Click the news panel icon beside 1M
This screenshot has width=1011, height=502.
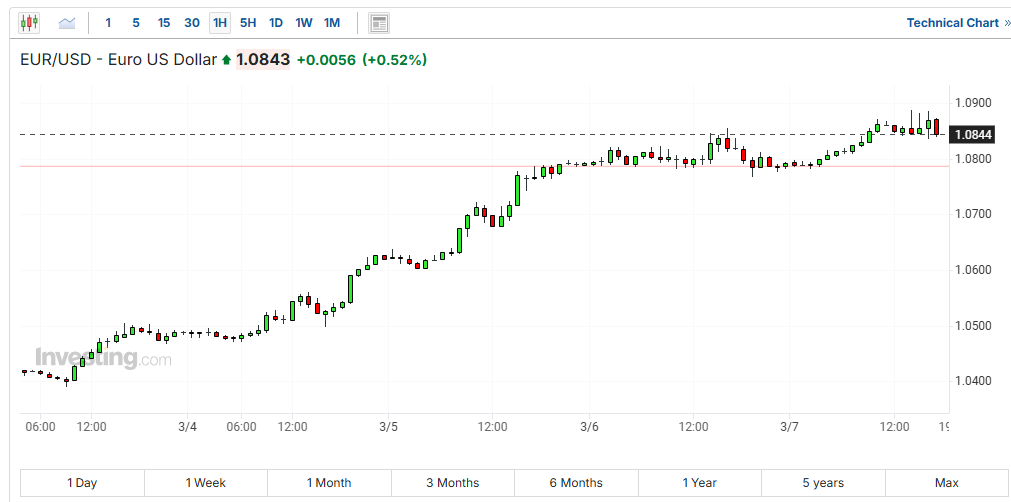click(378, 22)
